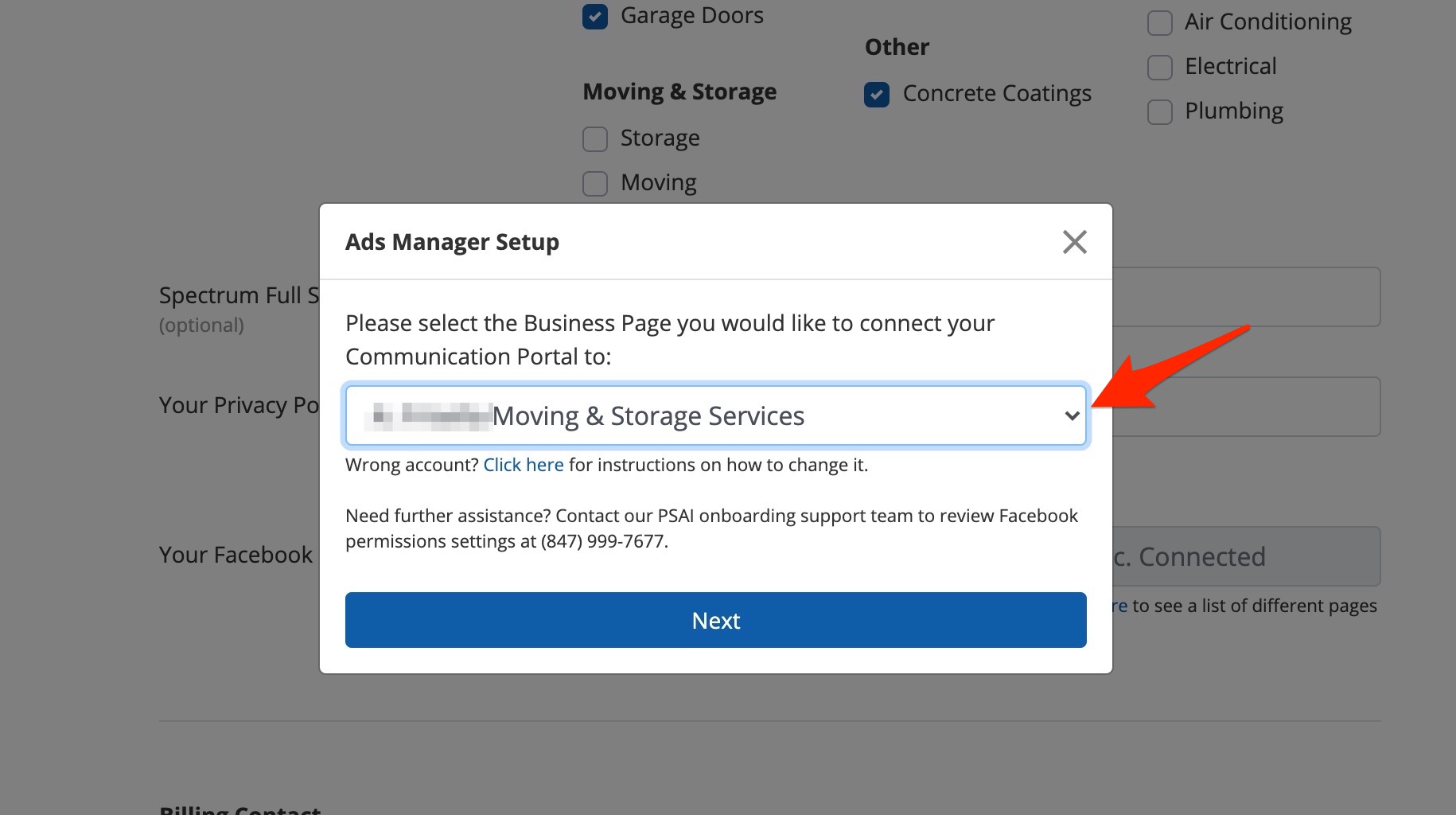Uncheck the Garage Doors checkbox
Viewport: 1456px width, 815px height.
[595, 16]
